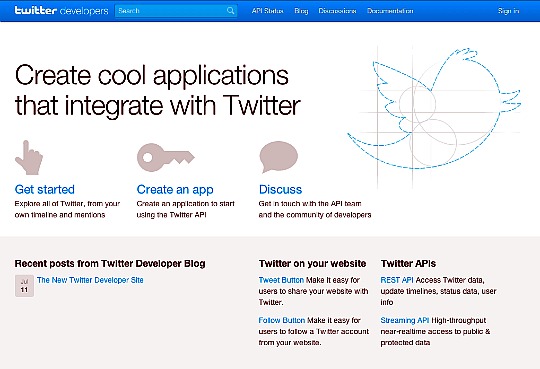The width and height of the screenshot is (540, 369).
Task: Open the Discuss link
Action: 280,189
